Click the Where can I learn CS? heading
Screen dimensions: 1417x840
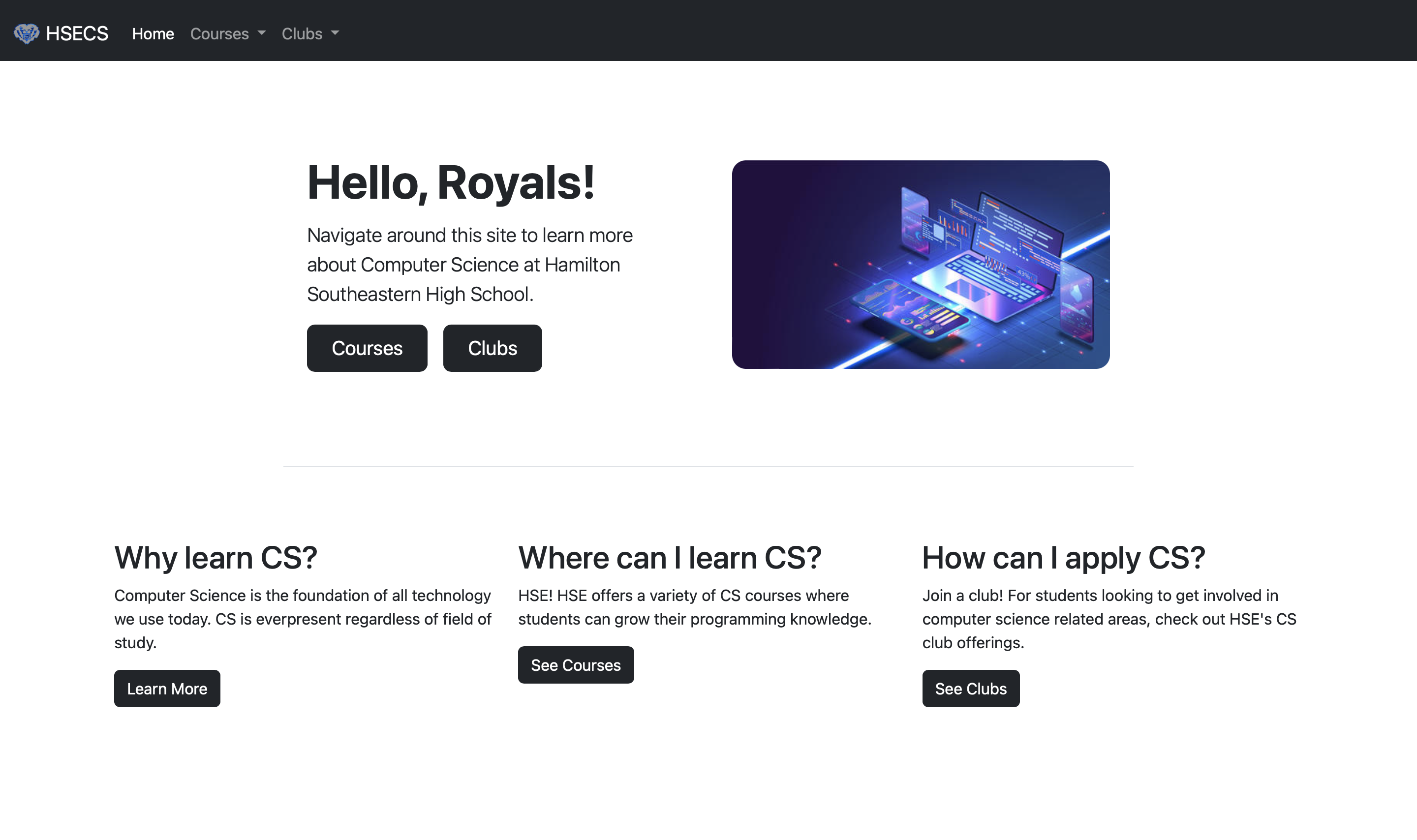tap(670, 558)
